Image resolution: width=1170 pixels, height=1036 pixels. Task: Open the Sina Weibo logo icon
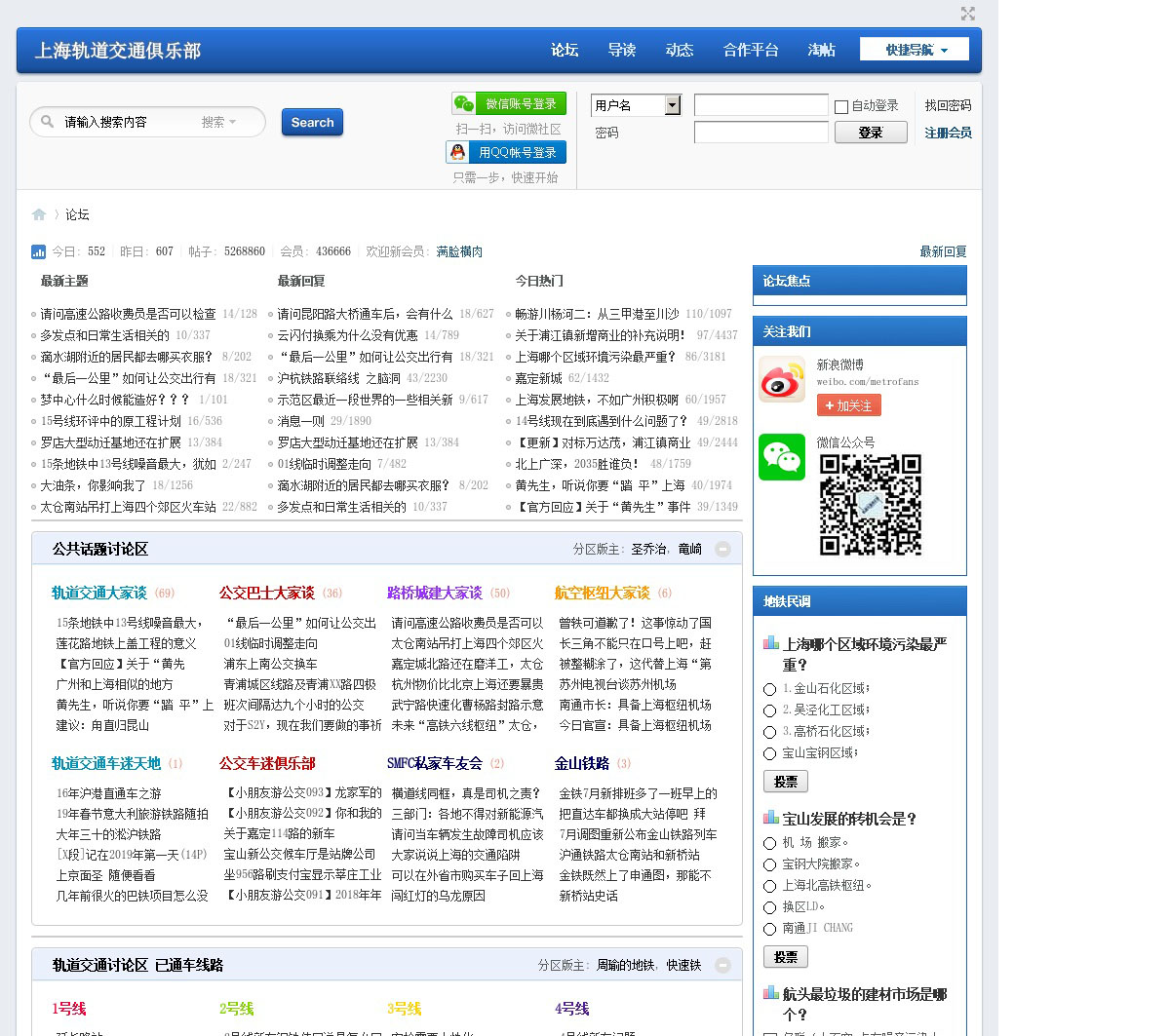click(x=782, y=379)
